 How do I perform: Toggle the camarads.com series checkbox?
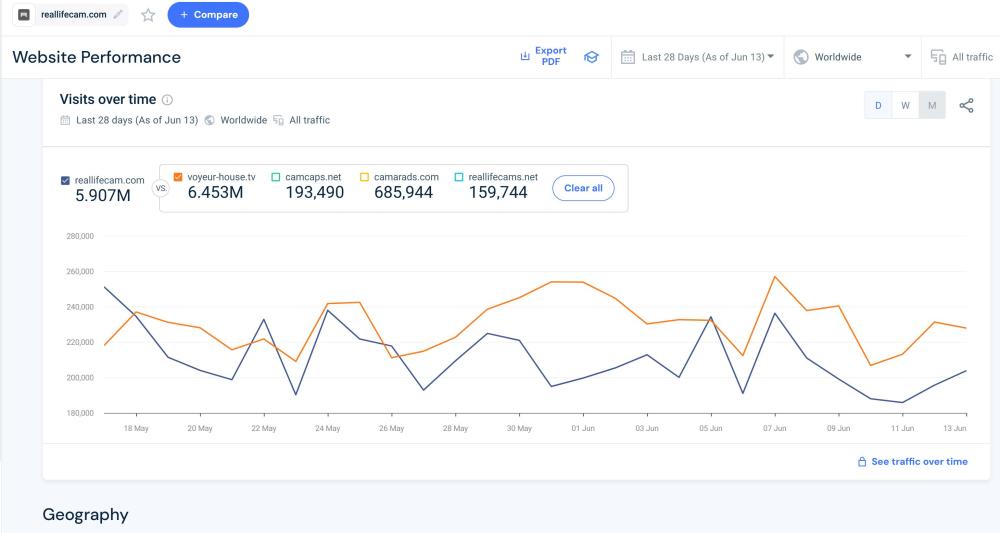click(x=365, y=177)
